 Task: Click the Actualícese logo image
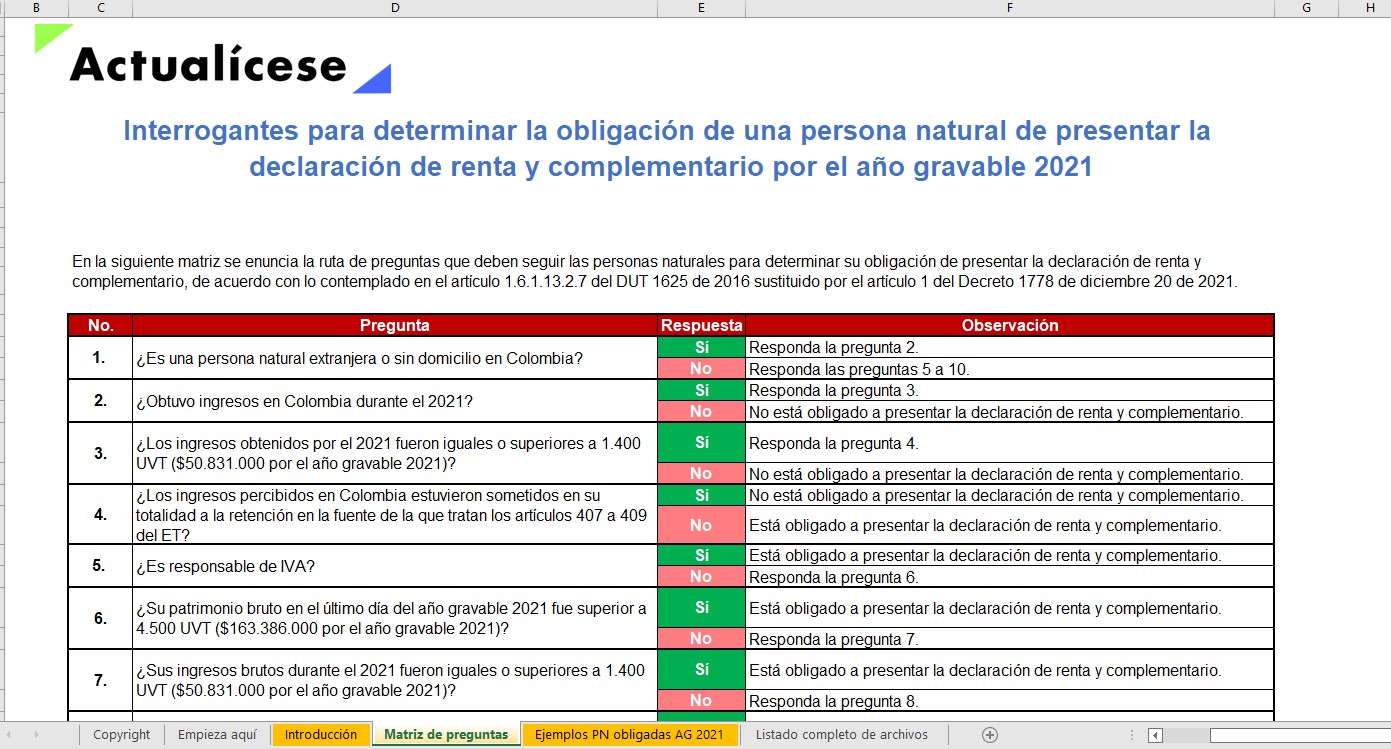213,59
